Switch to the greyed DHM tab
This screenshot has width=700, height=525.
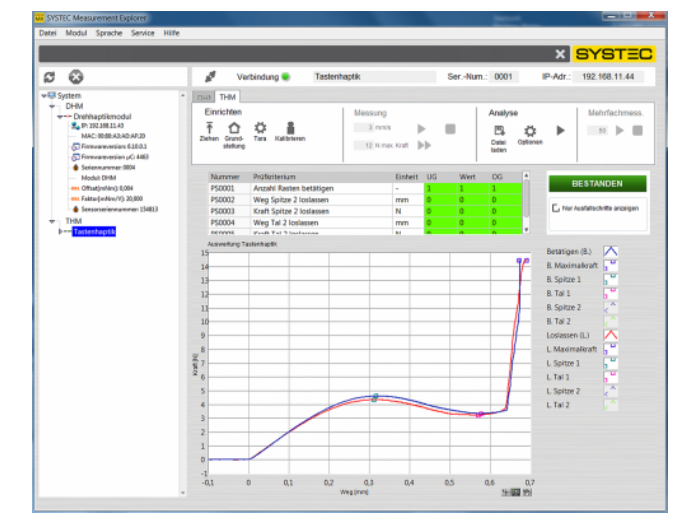tap(204, 97)
